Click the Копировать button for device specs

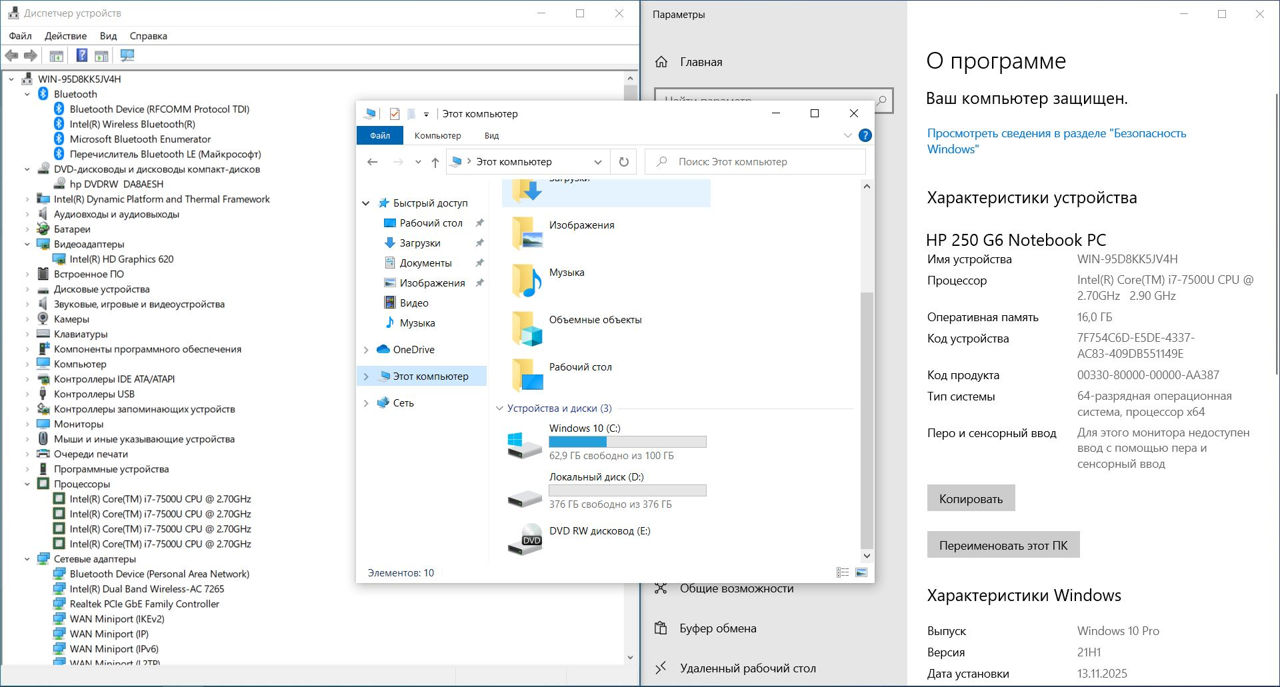tap(971, 499)
